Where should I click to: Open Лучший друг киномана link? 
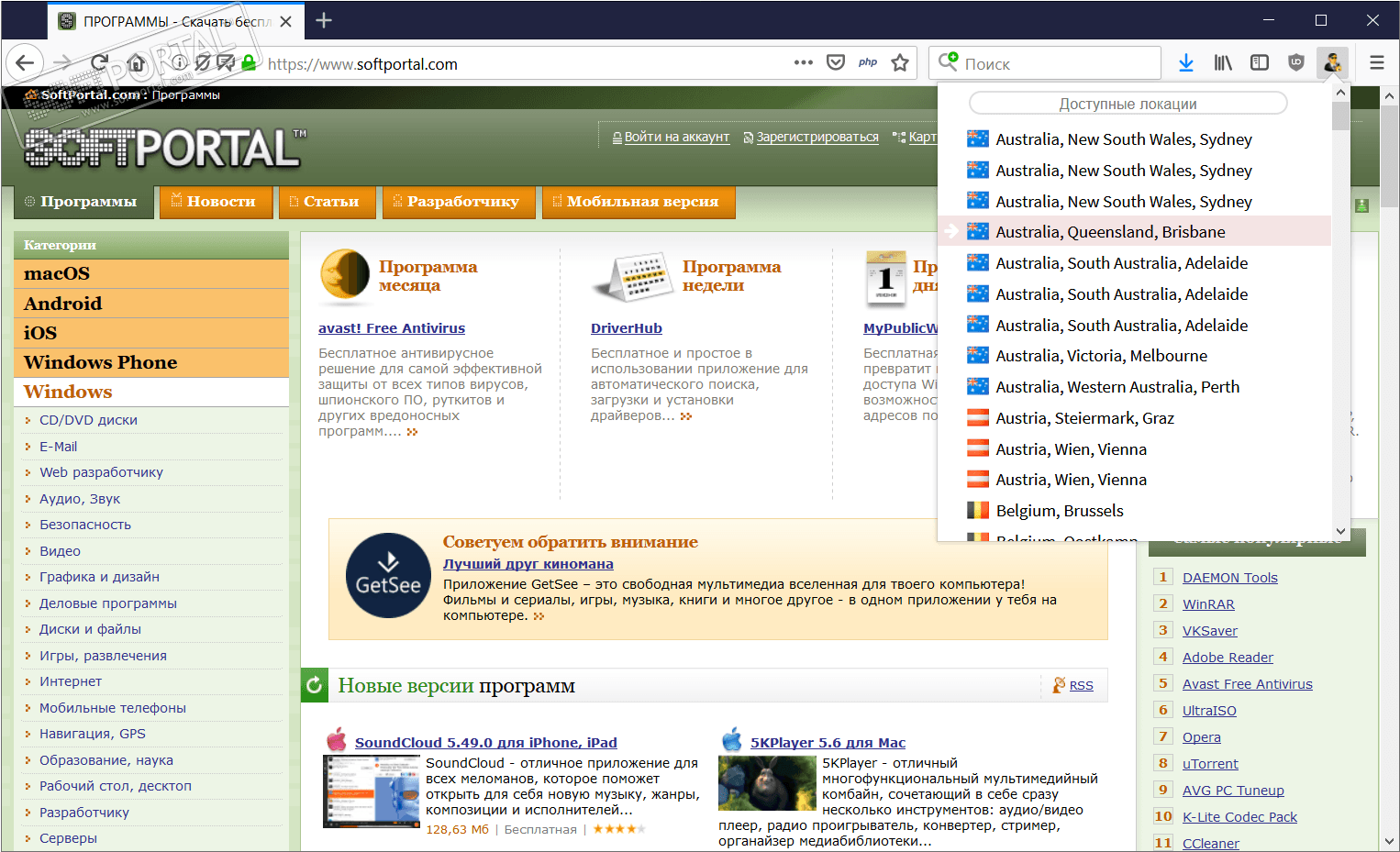528,564
